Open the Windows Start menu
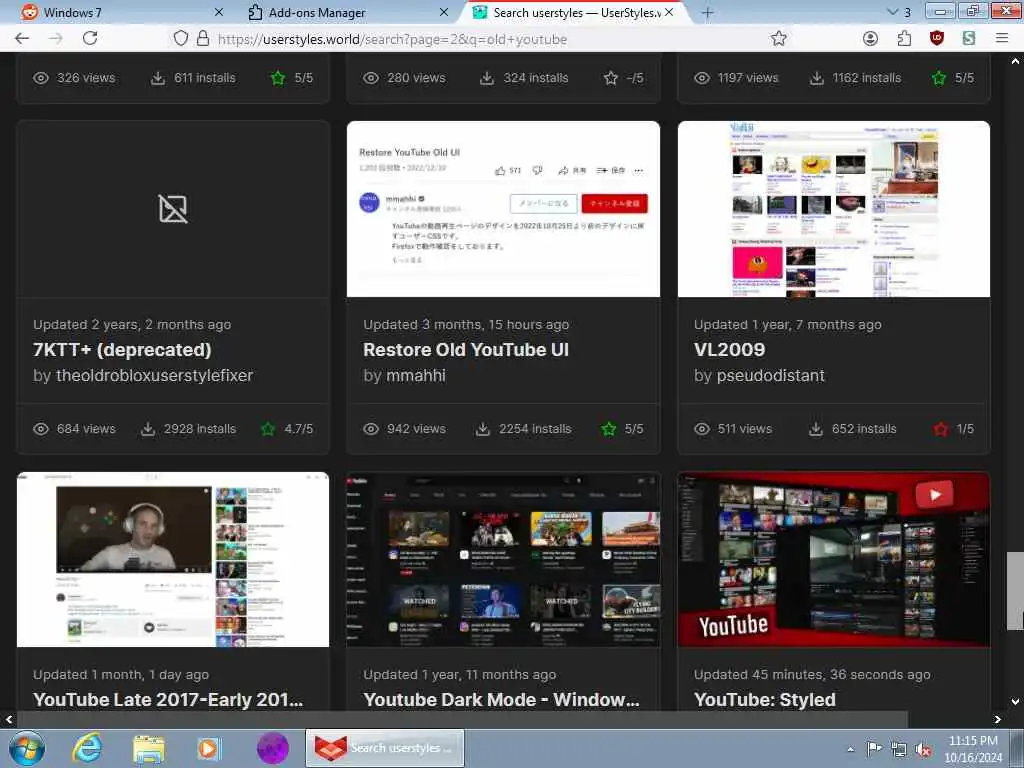This screenshot has height=768, width=1024. (27, 748)
